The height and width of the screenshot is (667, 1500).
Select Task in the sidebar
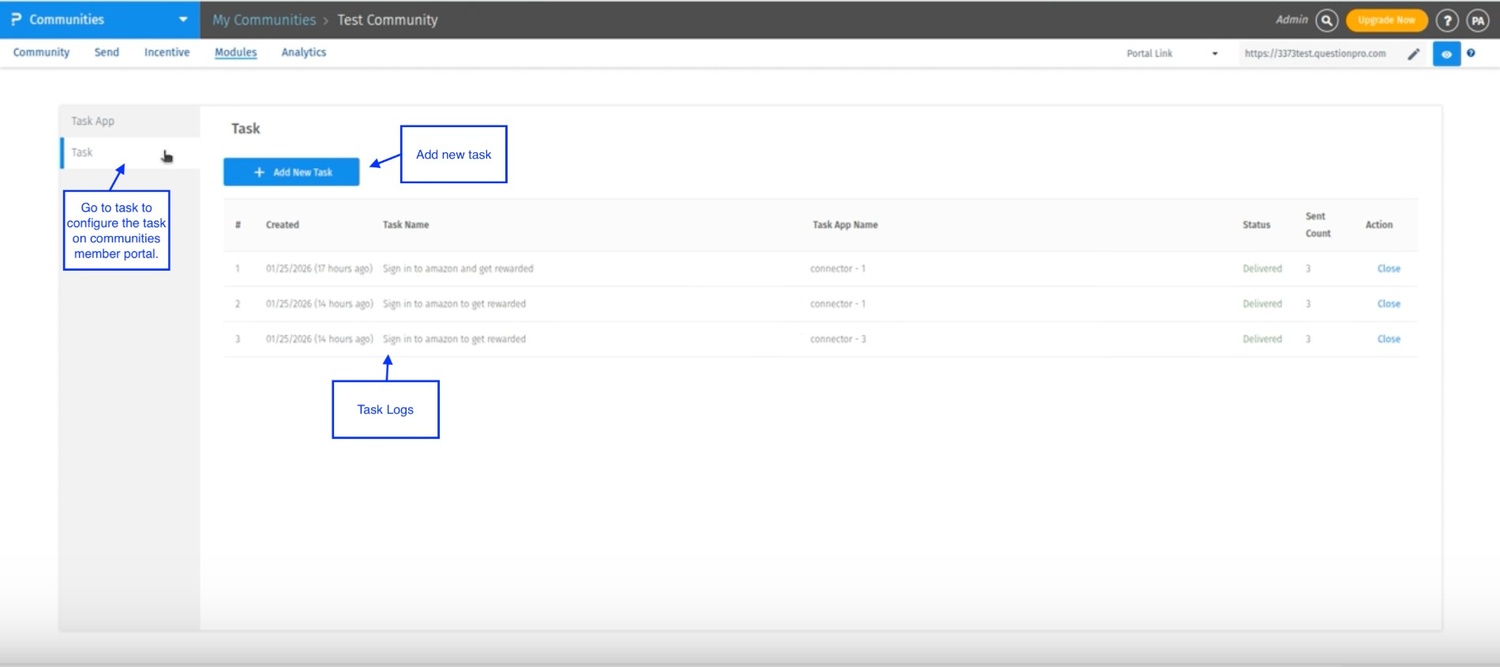click(x=130, y=153)
